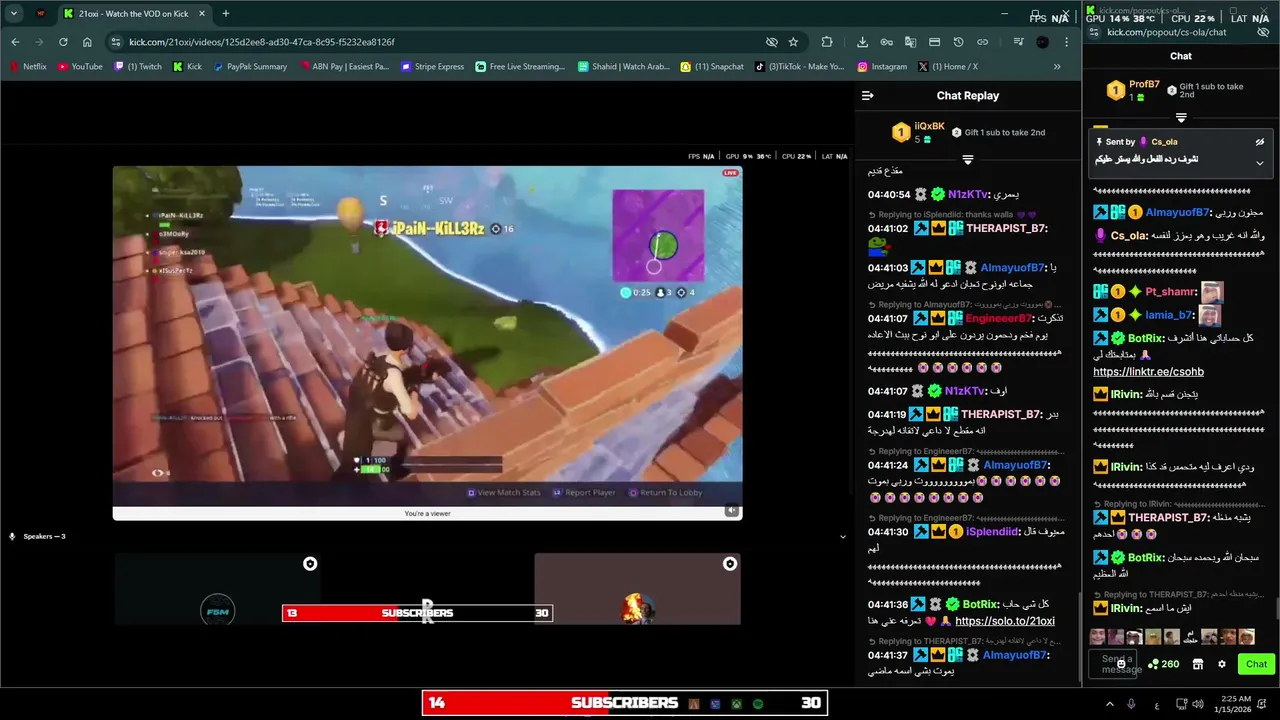Viewport: 1280px width, 720px height.
Task: Reload the Kick VOD page
Action: (63, 42)
